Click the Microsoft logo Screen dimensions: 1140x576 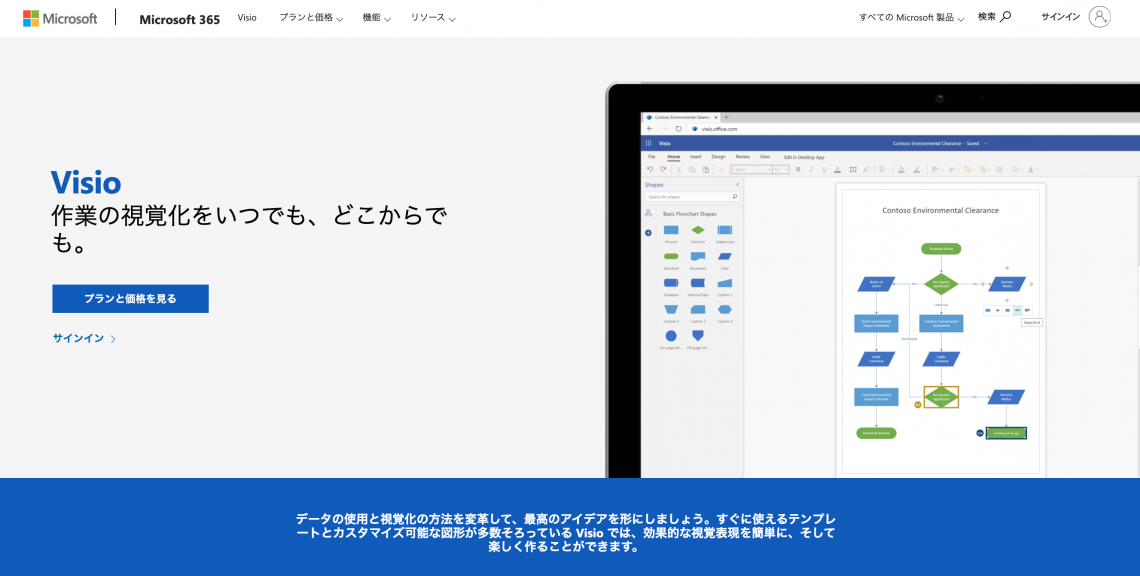tap(60, 18)
